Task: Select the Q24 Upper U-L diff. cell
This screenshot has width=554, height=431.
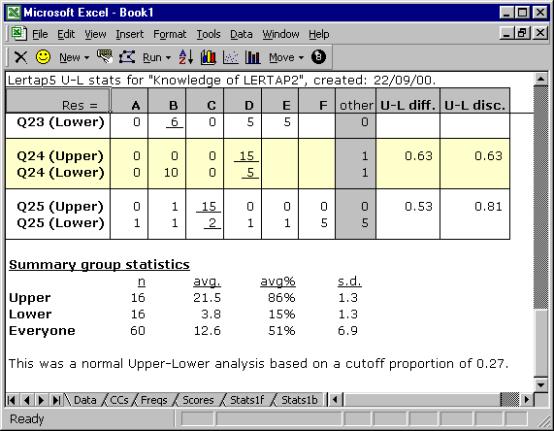Action: [x=408, y=156]
